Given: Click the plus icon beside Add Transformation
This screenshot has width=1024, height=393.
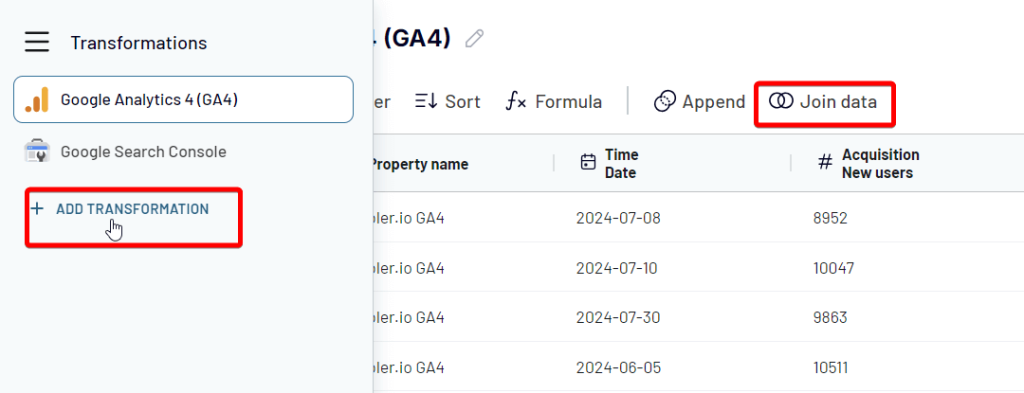Looking at the screenshot, I should coord(38,209).
